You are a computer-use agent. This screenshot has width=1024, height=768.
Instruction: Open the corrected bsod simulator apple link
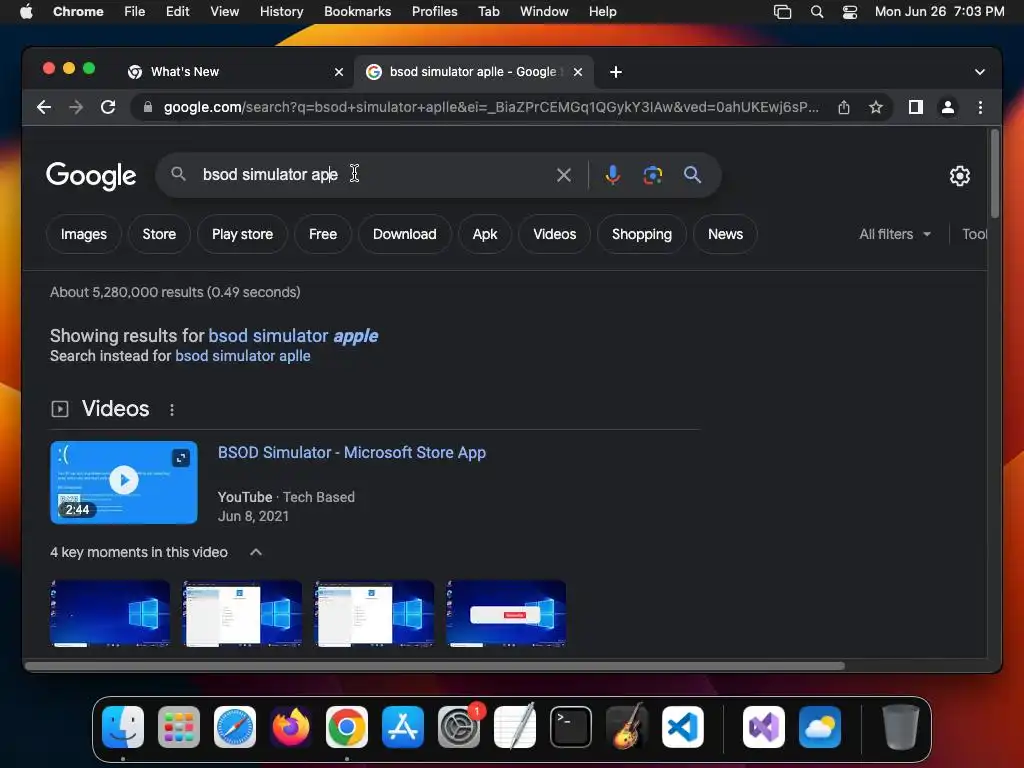pyautogui.click(x=293, y=336)
